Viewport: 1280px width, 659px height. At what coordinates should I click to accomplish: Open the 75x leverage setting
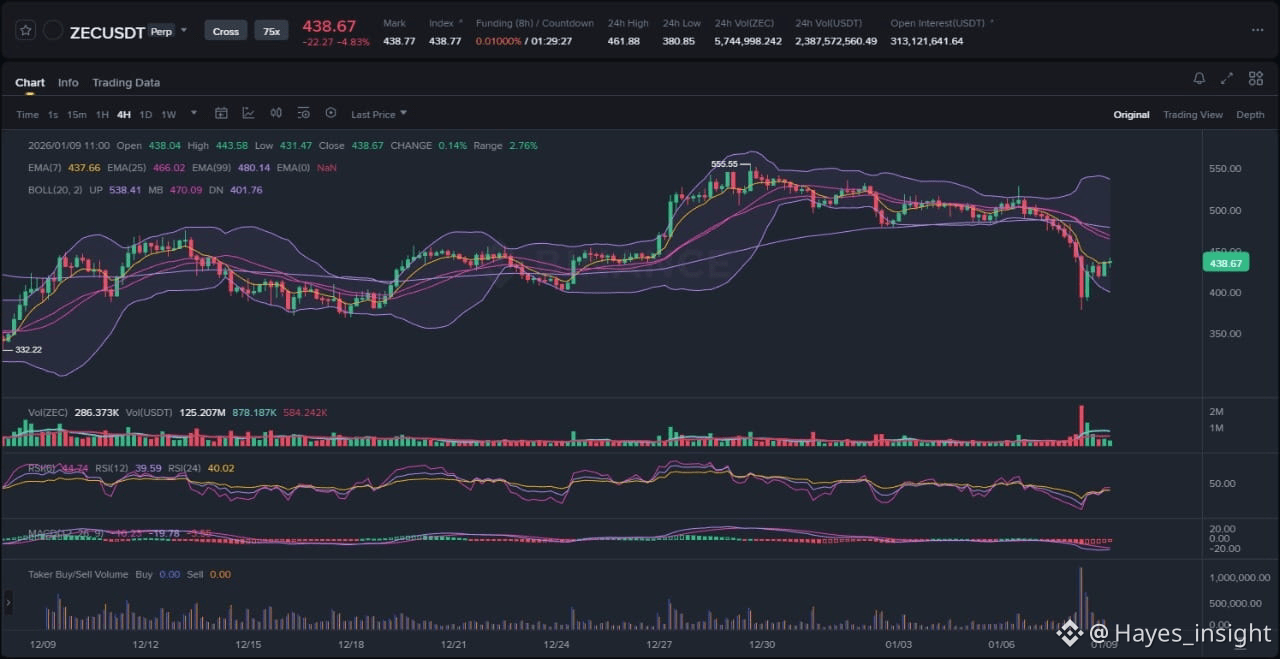[x=271, y=31]
